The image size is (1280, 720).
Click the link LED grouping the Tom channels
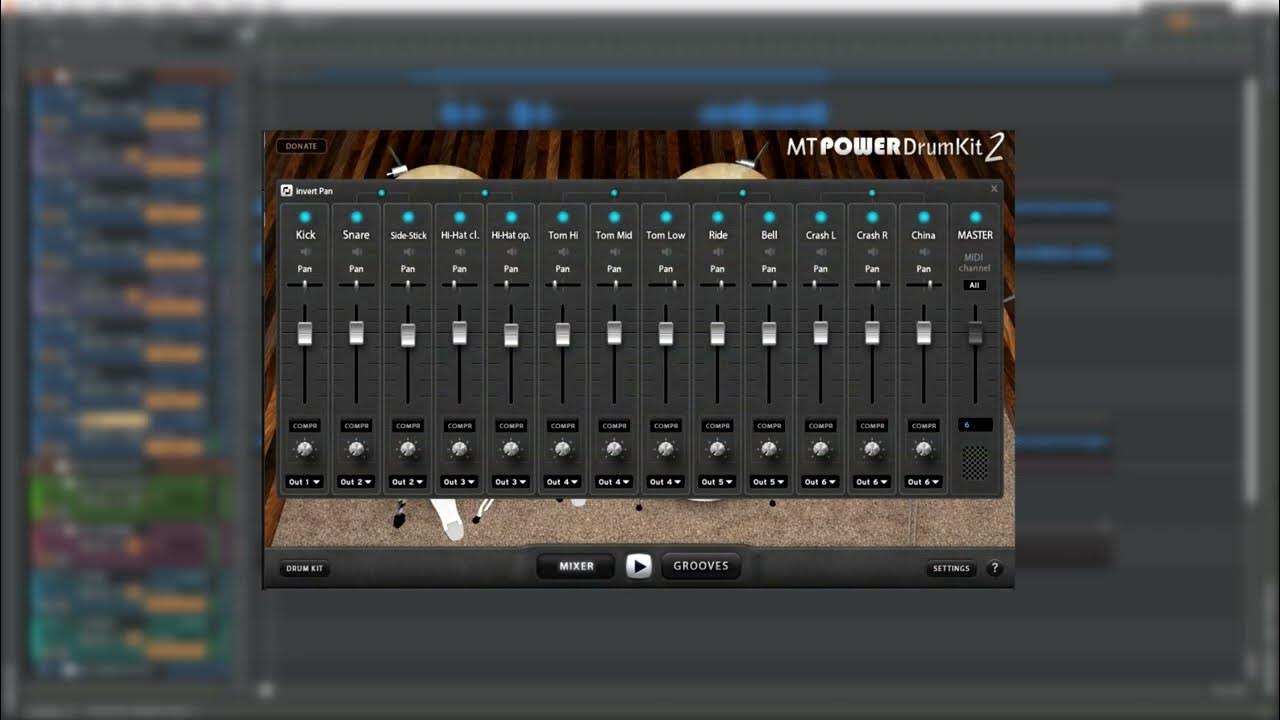tap(614, 193)
